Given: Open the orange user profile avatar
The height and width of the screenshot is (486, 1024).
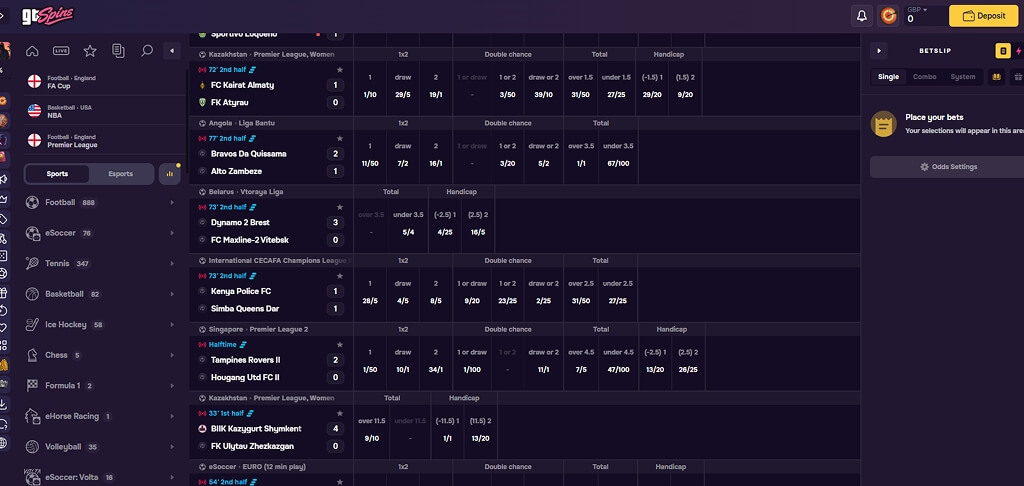Looking at the screenshot, I should pos(888,16).
